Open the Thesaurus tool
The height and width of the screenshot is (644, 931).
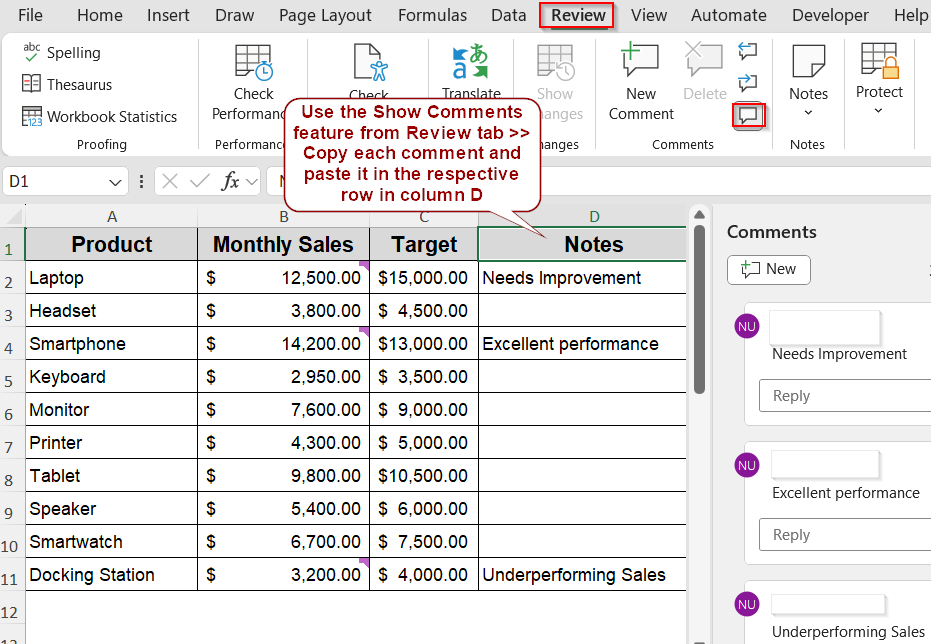coord(32,85)
